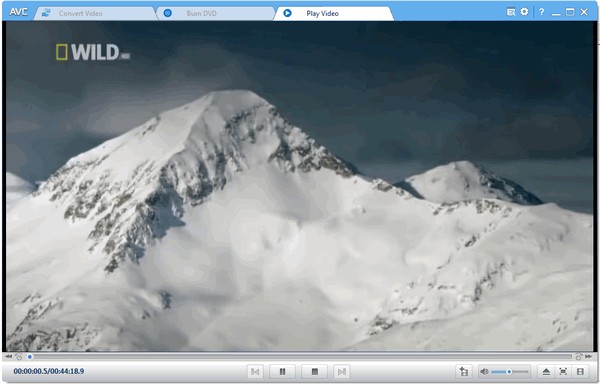The width and height of the screenshot is (600, 385).
Task: Minimize the AVC window
Action: tap(556, 13)
